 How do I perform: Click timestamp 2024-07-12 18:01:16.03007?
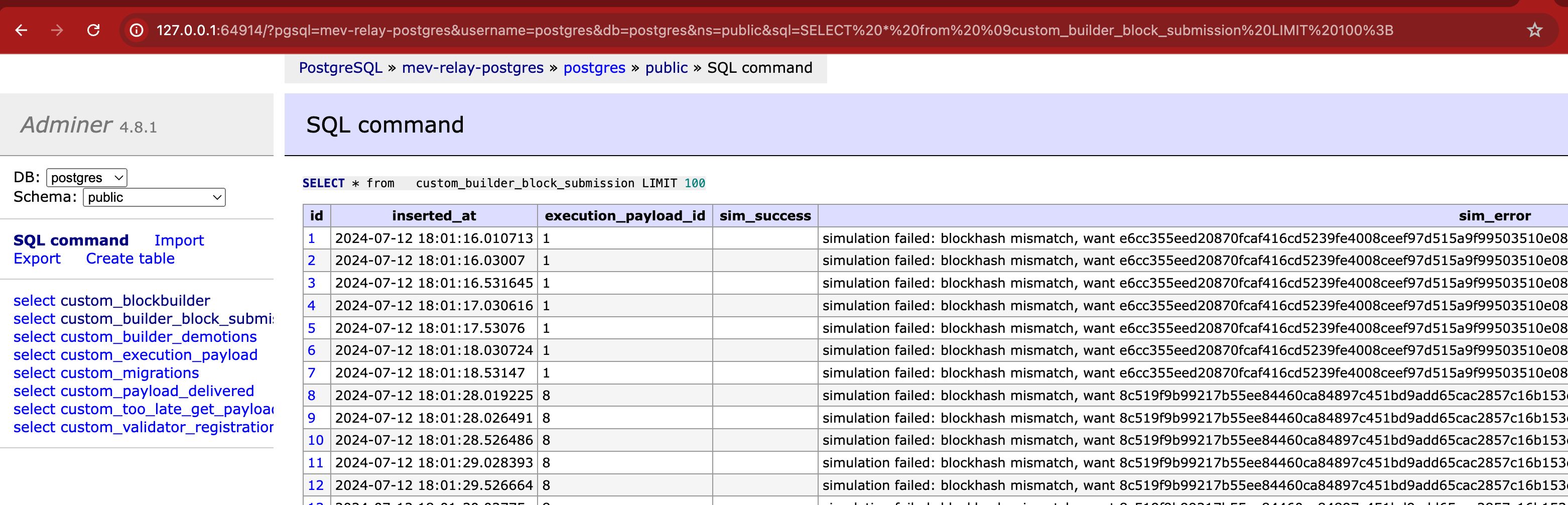(x=430, y=261)
